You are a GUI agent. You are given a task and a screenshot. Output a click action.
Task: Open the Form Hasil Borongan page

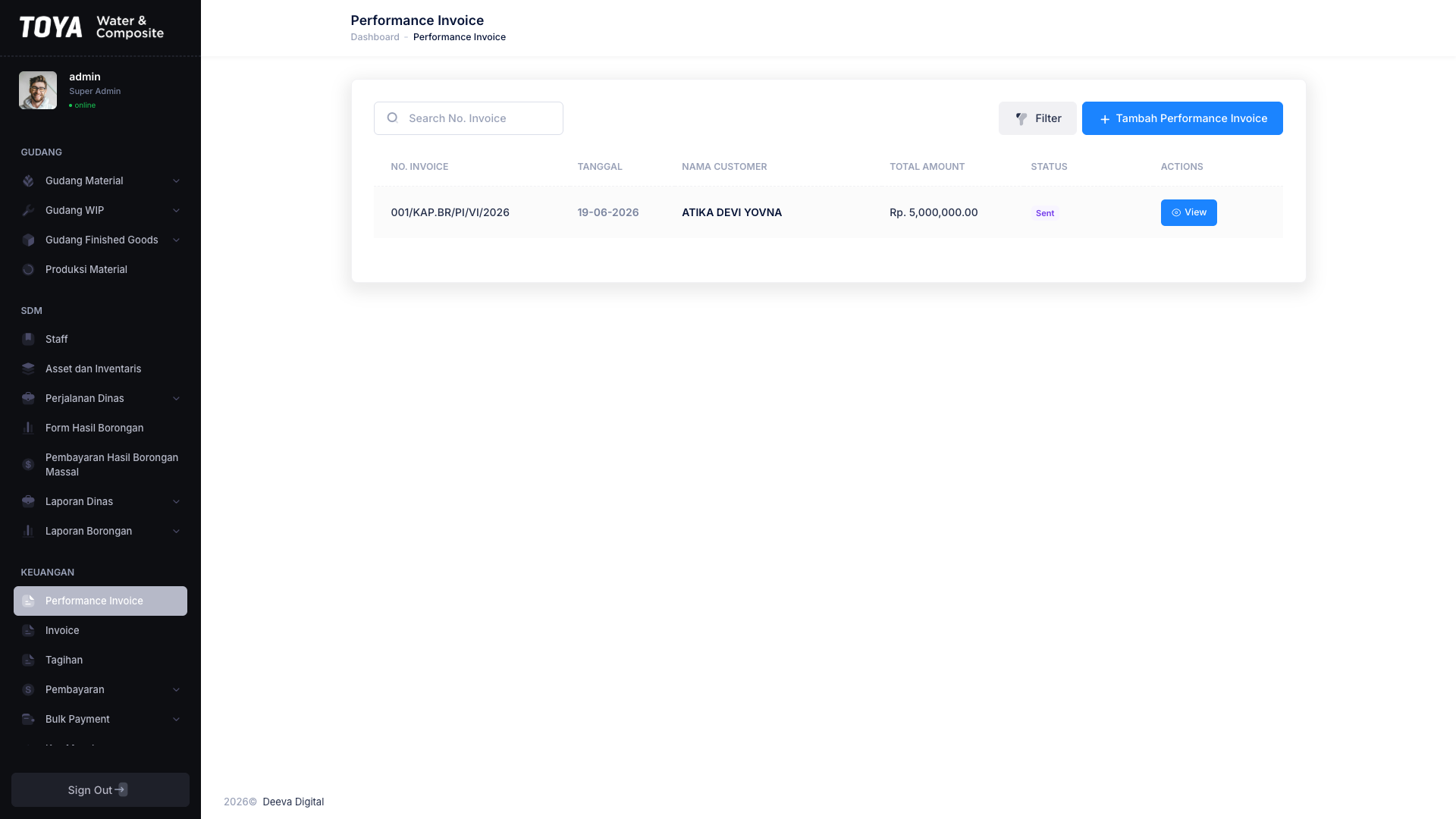click(x=100, y=428)
